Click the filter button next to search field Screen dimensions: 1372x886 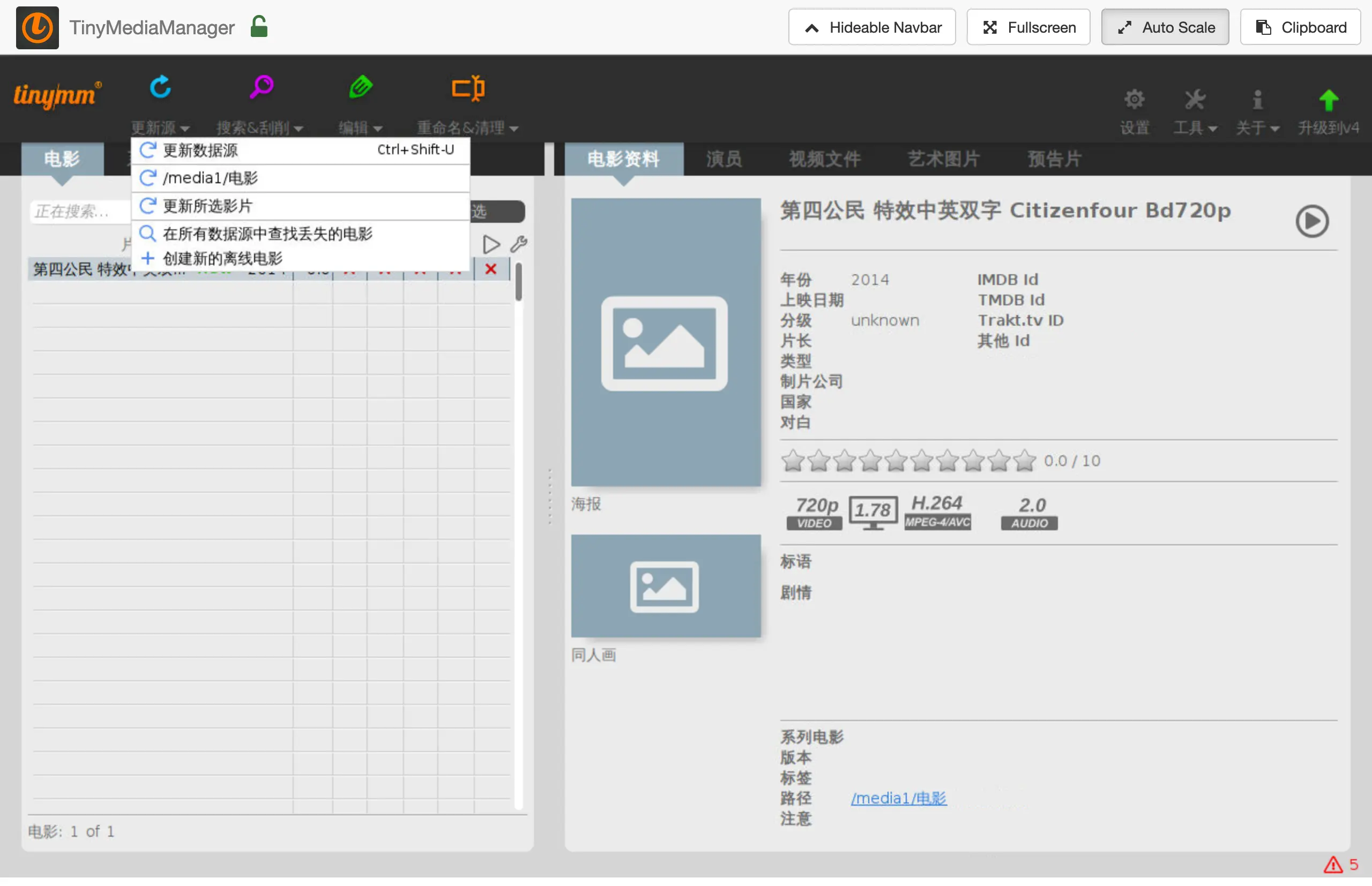(x=497, y=211)
